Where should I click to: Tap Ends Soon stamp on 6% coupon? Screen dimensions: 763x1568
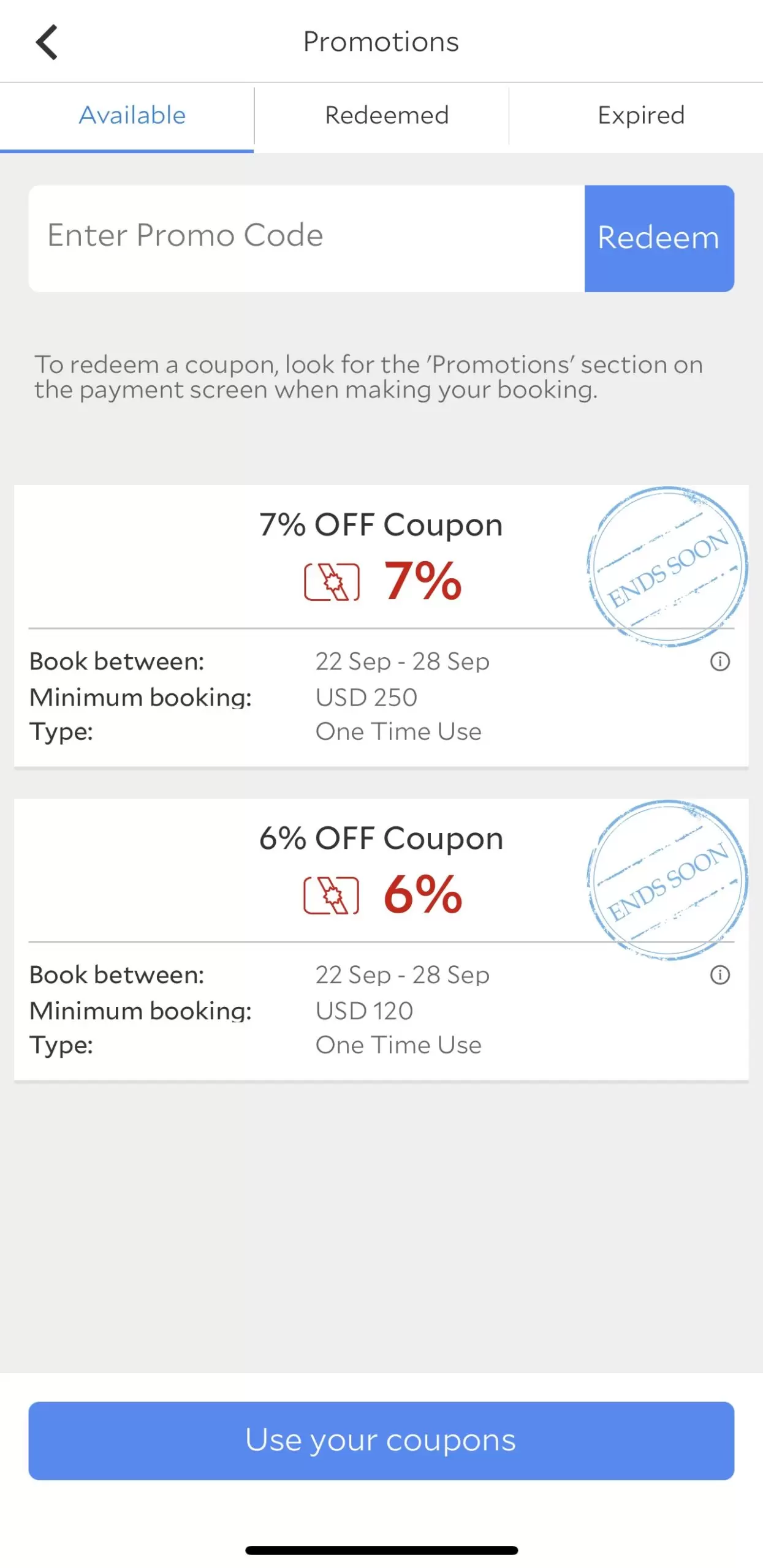pos(667,880)
